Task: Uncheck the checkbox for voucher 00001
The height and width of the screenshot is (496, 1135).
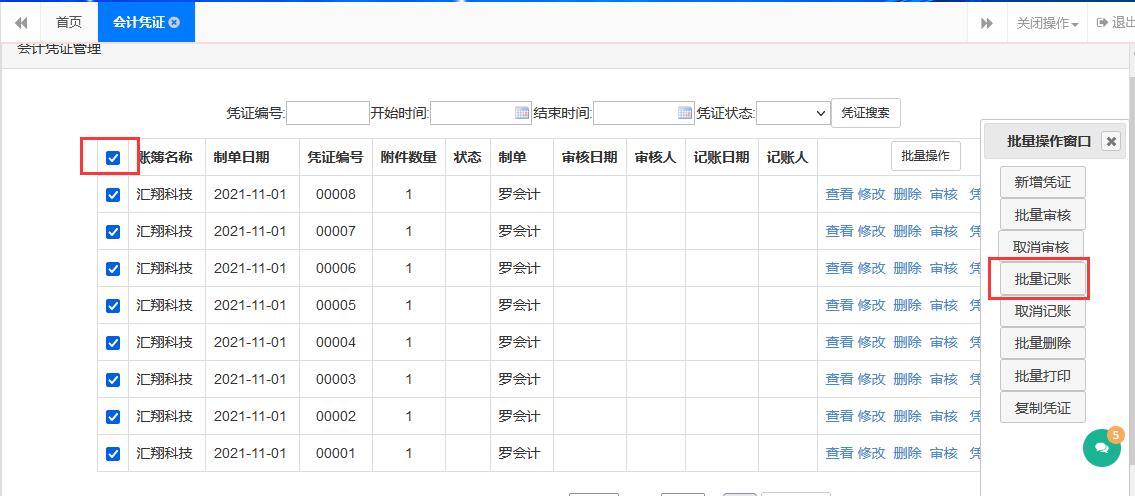Action: [113, 454]
